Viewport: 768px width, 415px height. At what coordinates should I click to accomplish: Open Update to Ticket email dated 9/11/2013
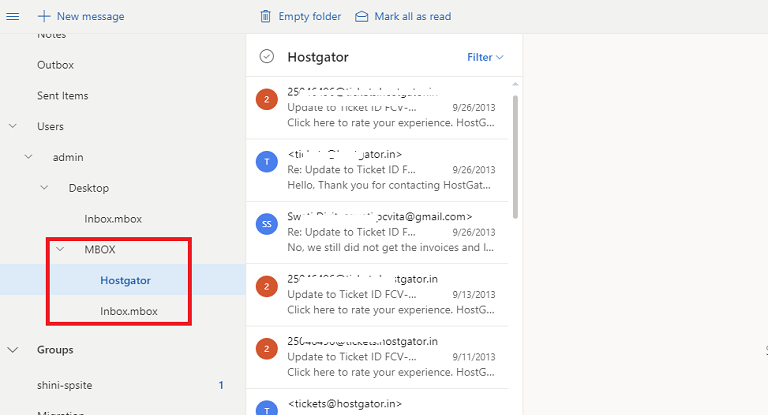[377, 357]
